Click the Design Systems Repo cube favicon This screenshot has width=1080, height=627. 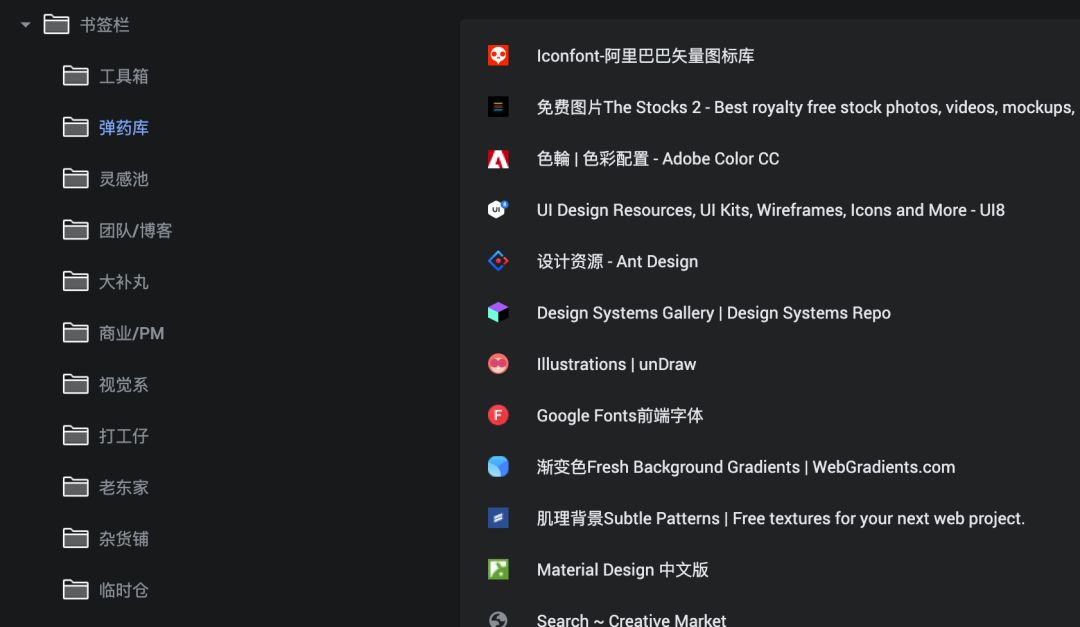point(498,312)
